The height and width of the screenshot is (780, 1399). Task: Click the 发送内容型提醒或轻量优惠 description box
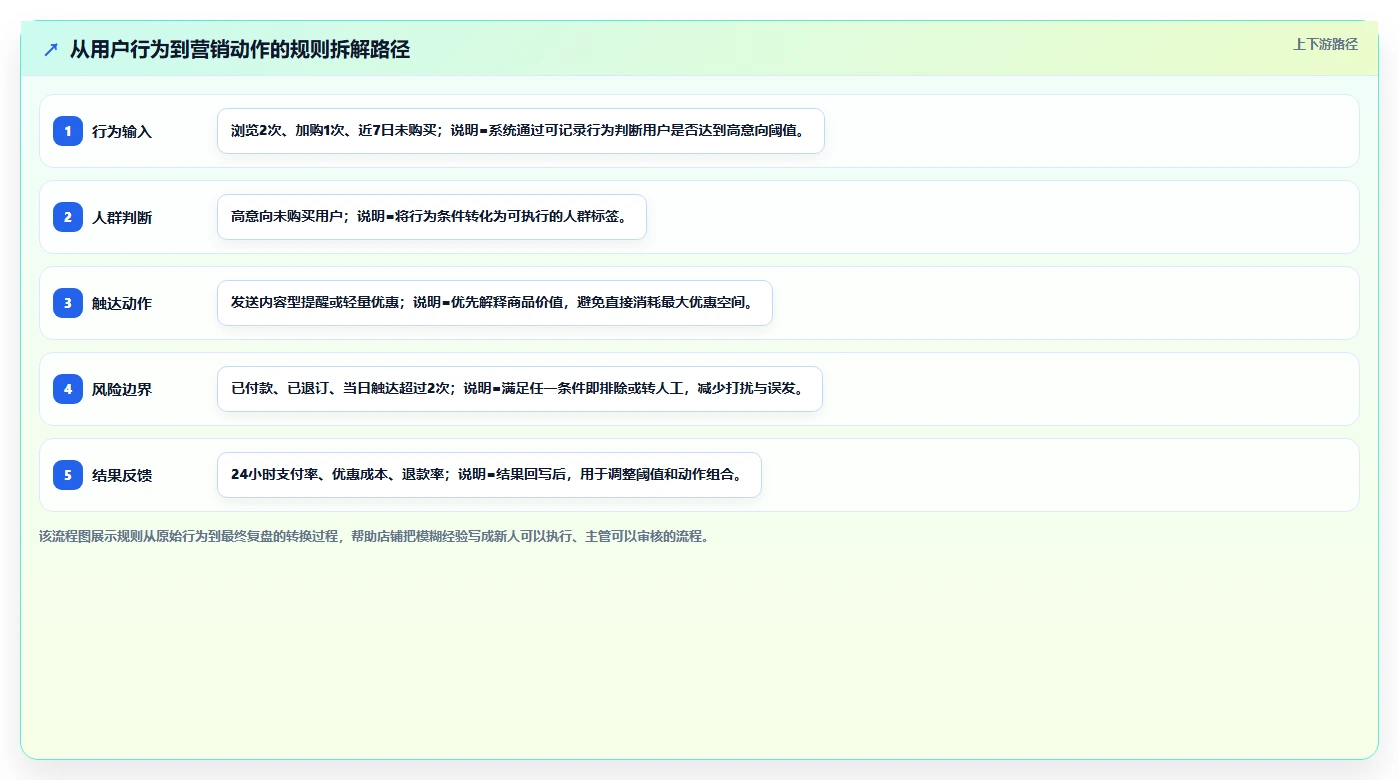click(x=495, y=303)
